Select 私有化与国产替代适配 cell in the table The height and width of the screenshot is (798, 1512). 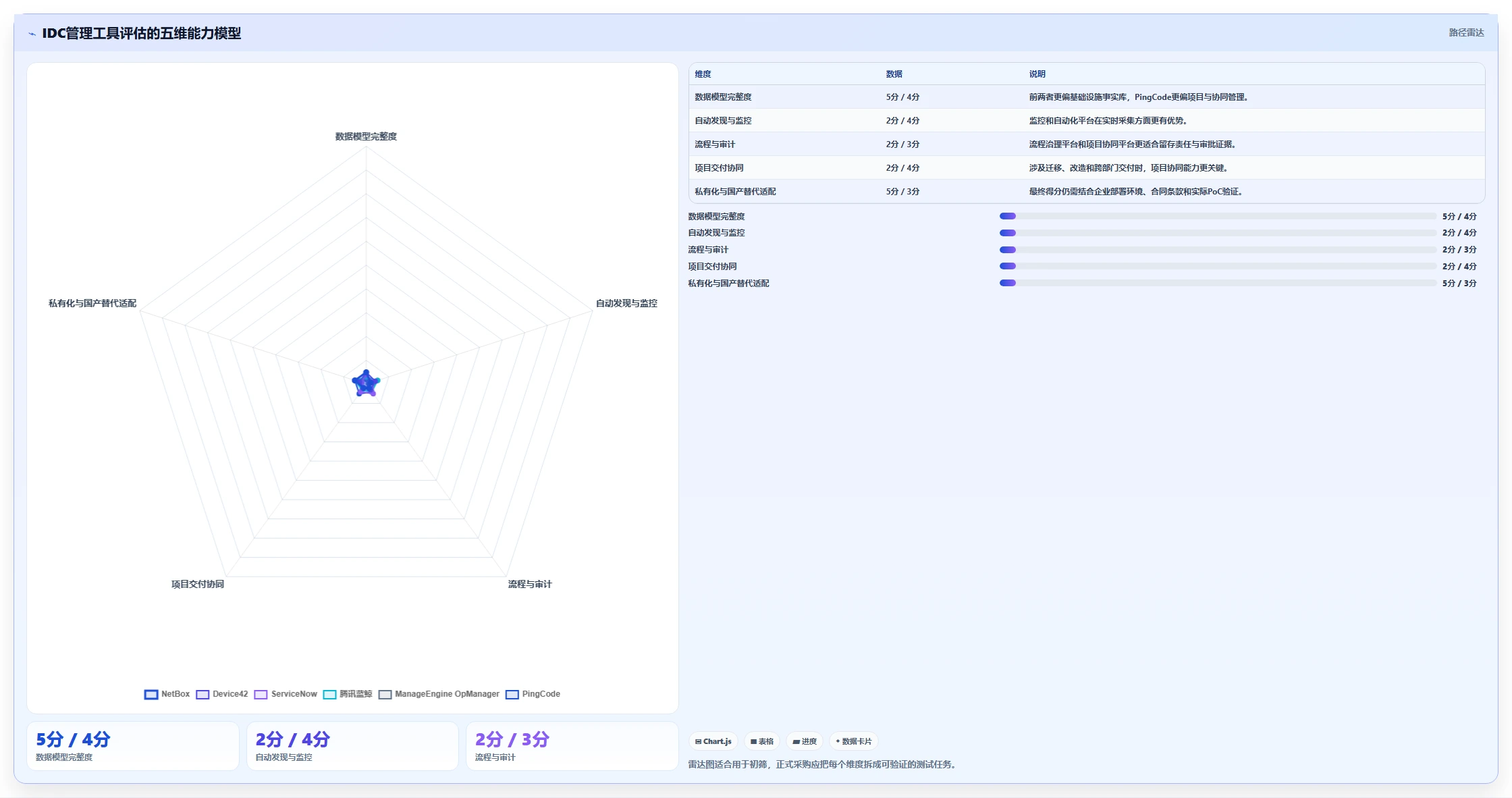[x=735, y=192]
